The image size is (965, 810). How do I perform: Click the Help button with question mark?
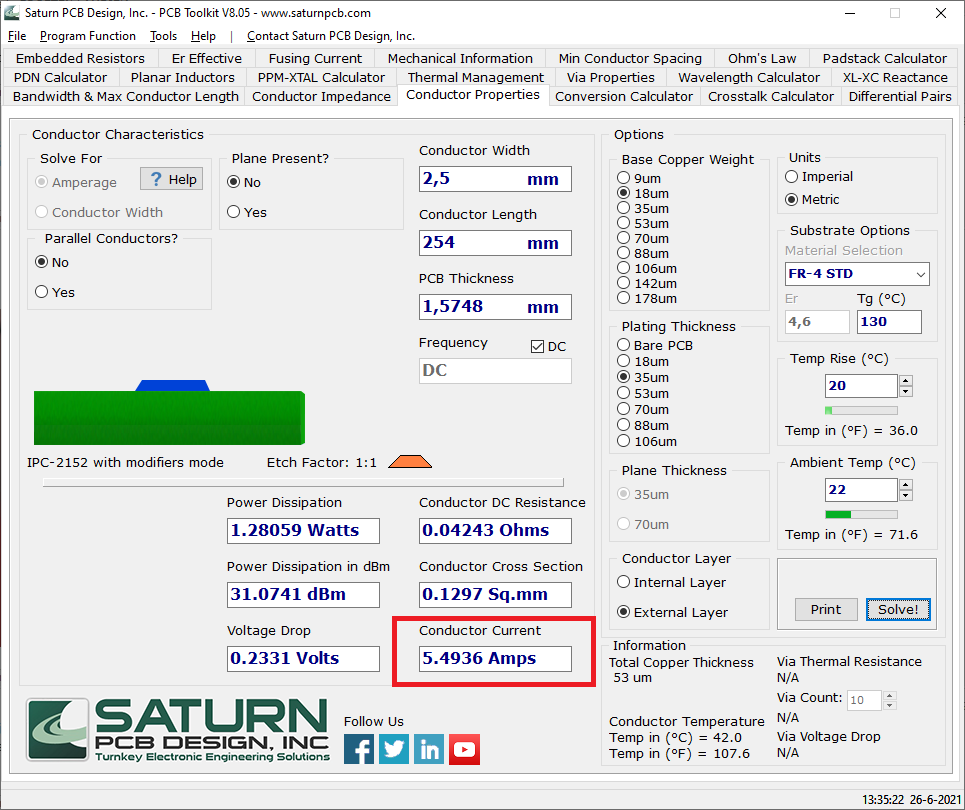click(x=172, y=179)
